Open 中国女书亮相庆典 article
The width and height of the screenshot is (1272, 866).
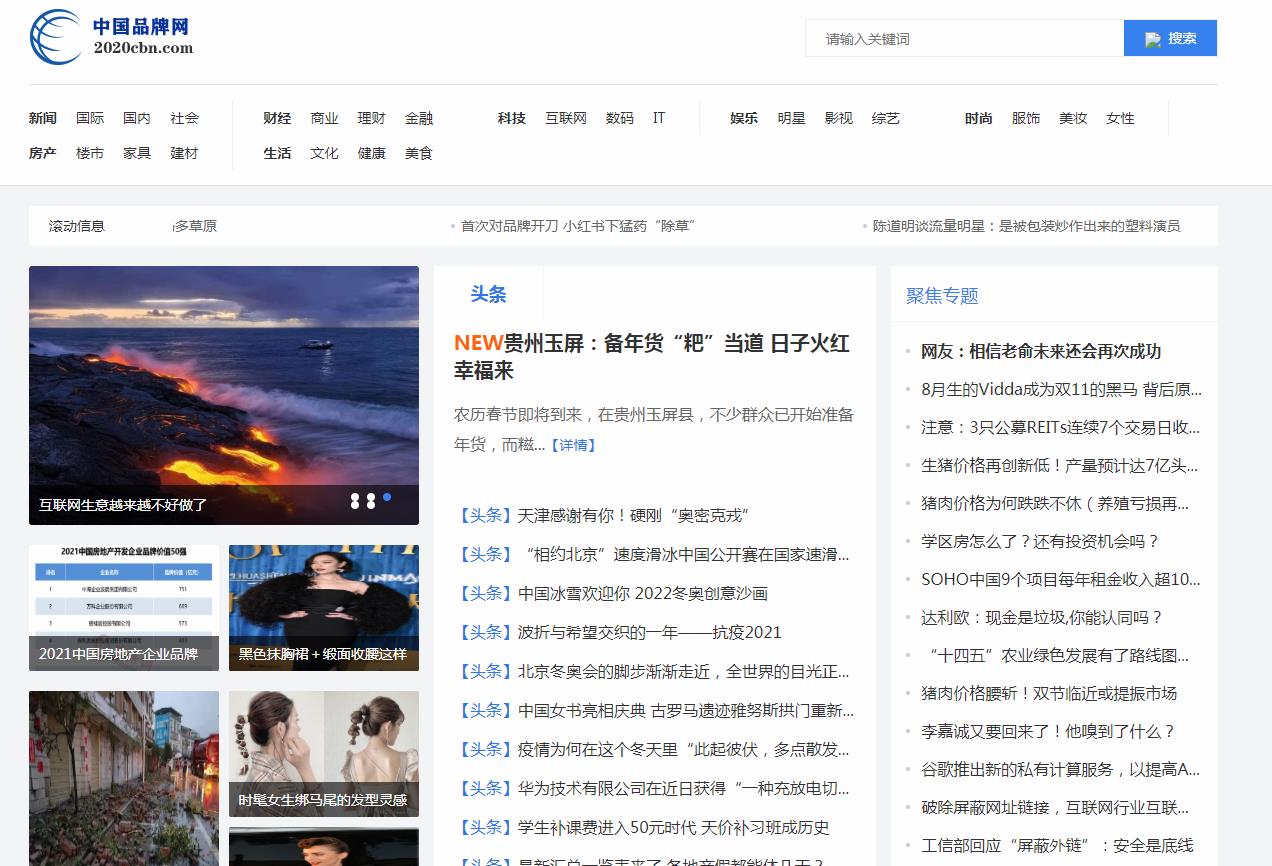[686, 711]
